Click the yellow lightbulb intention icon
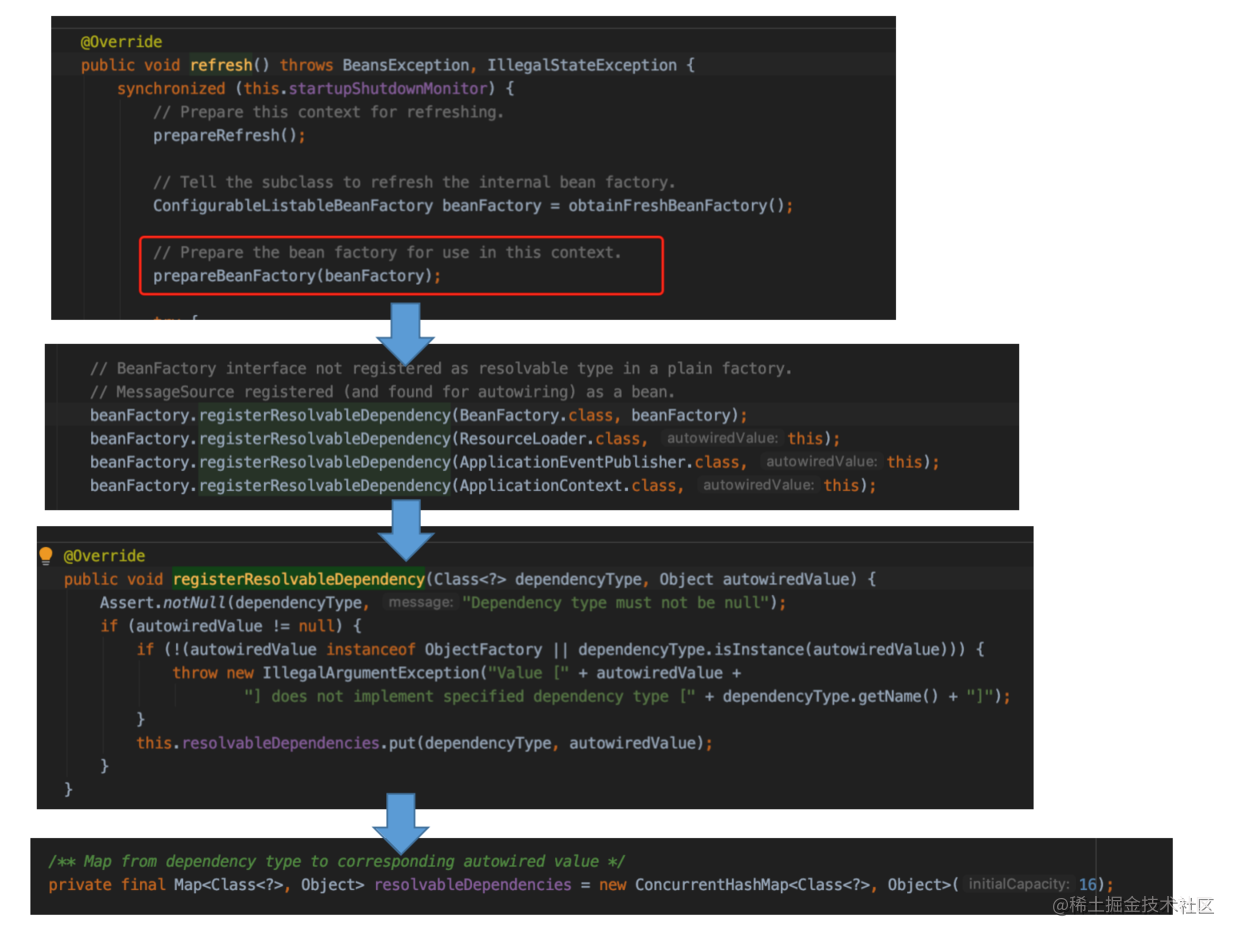 46,556
